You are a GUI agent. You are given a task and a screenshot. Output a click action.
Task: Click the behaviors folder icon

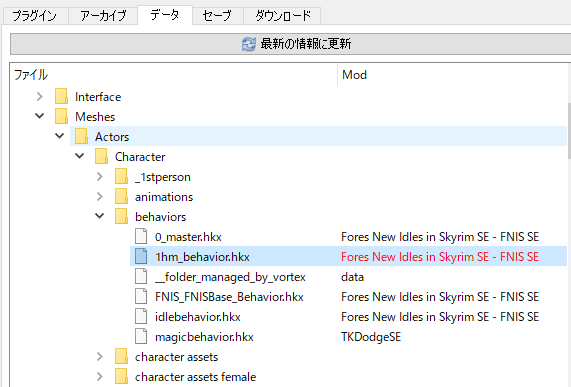122,217
